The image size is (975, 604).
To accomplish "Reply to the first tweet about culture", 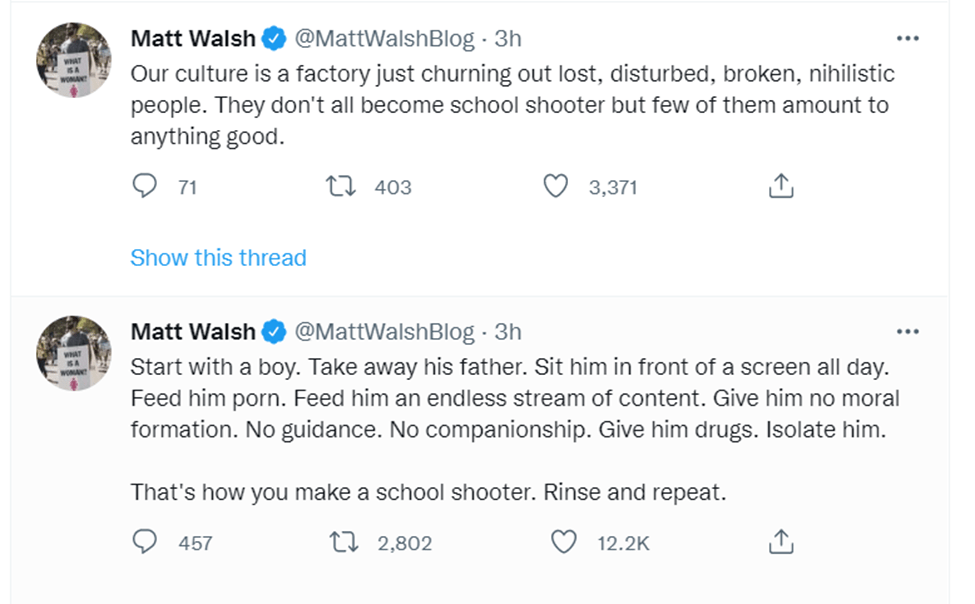I will point(146,187).
